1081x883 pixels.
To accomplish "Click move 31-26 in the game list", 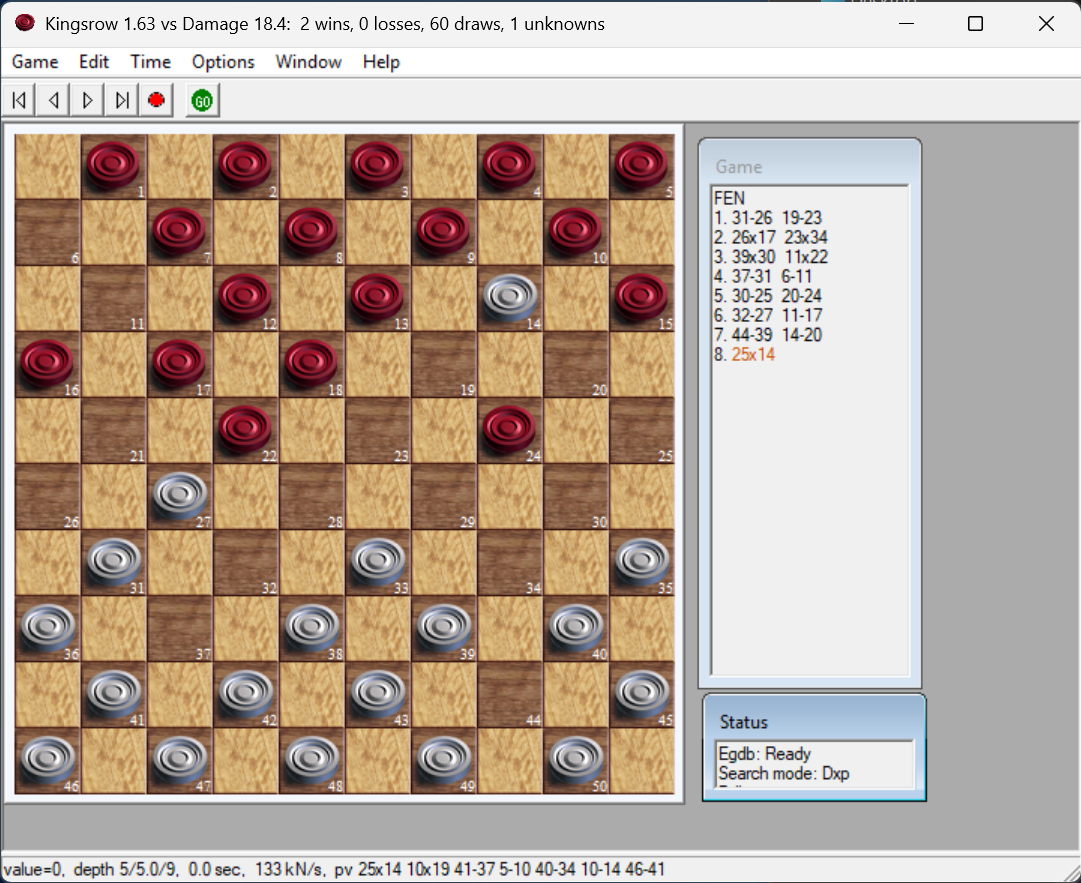I will 751,218.
